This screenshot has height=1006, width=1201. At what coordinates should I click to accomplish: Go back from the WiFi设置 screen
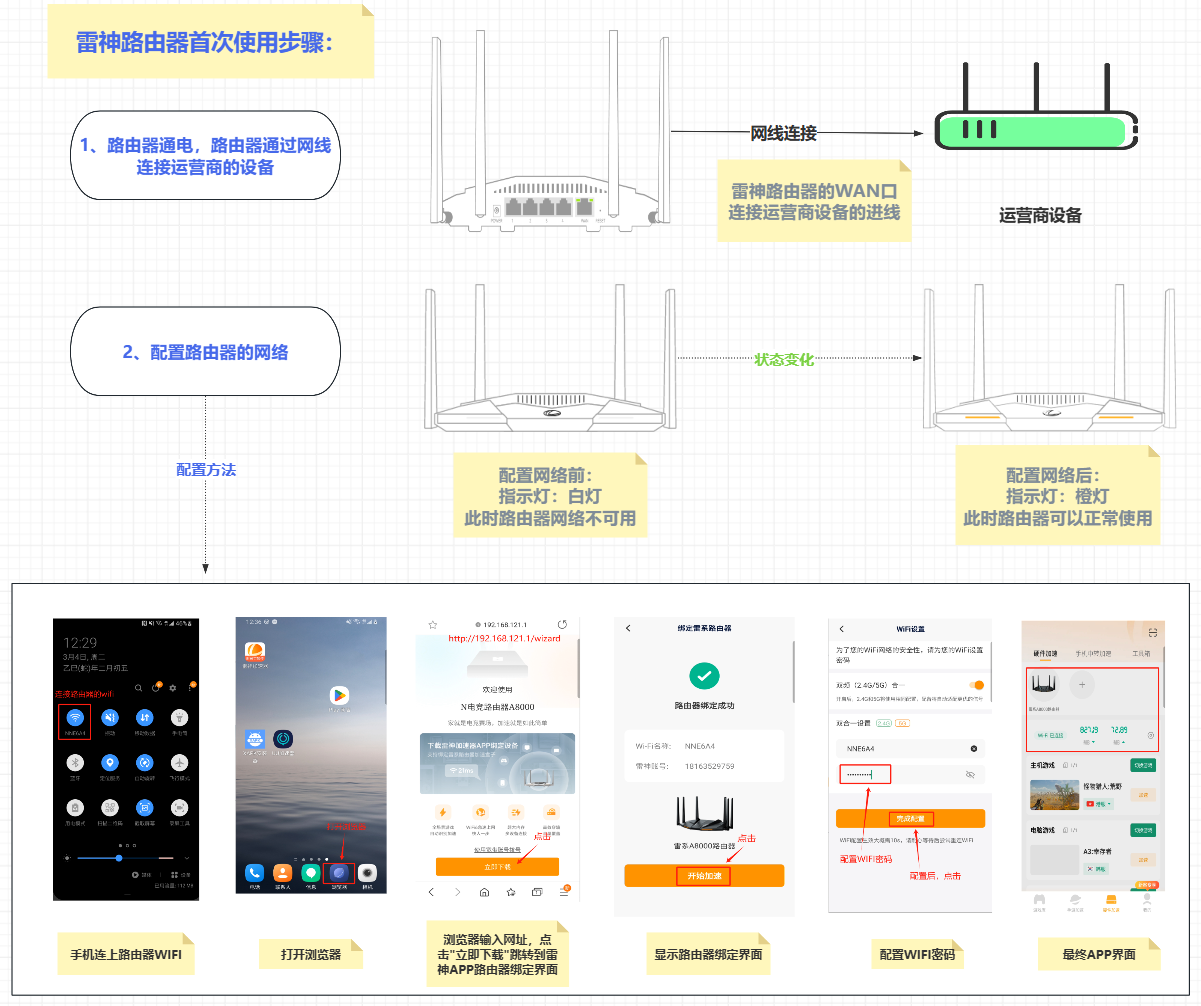pyautogui.click(x=842, y=629)
